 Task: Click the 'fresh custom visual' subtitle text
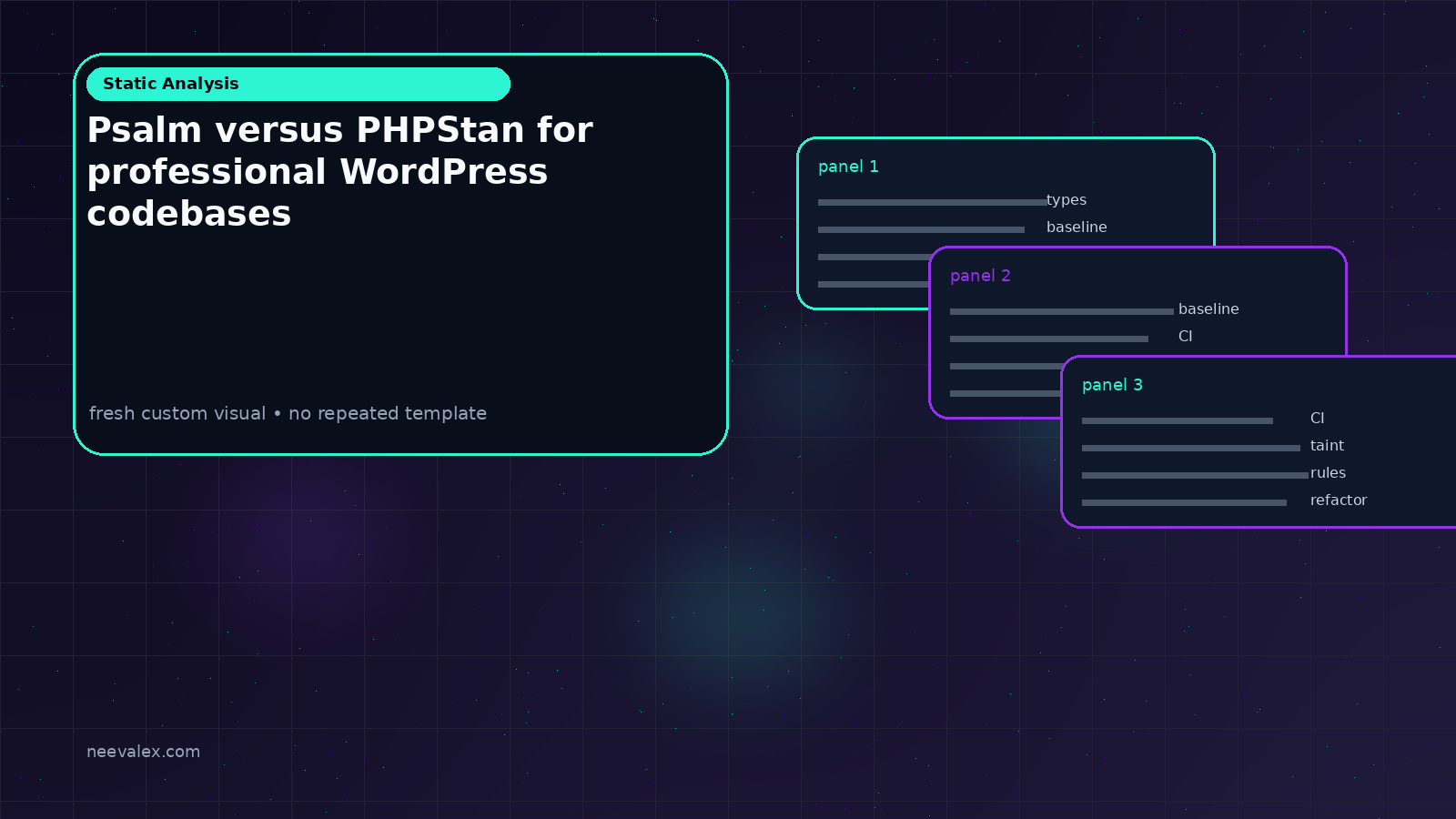[288, 413]
